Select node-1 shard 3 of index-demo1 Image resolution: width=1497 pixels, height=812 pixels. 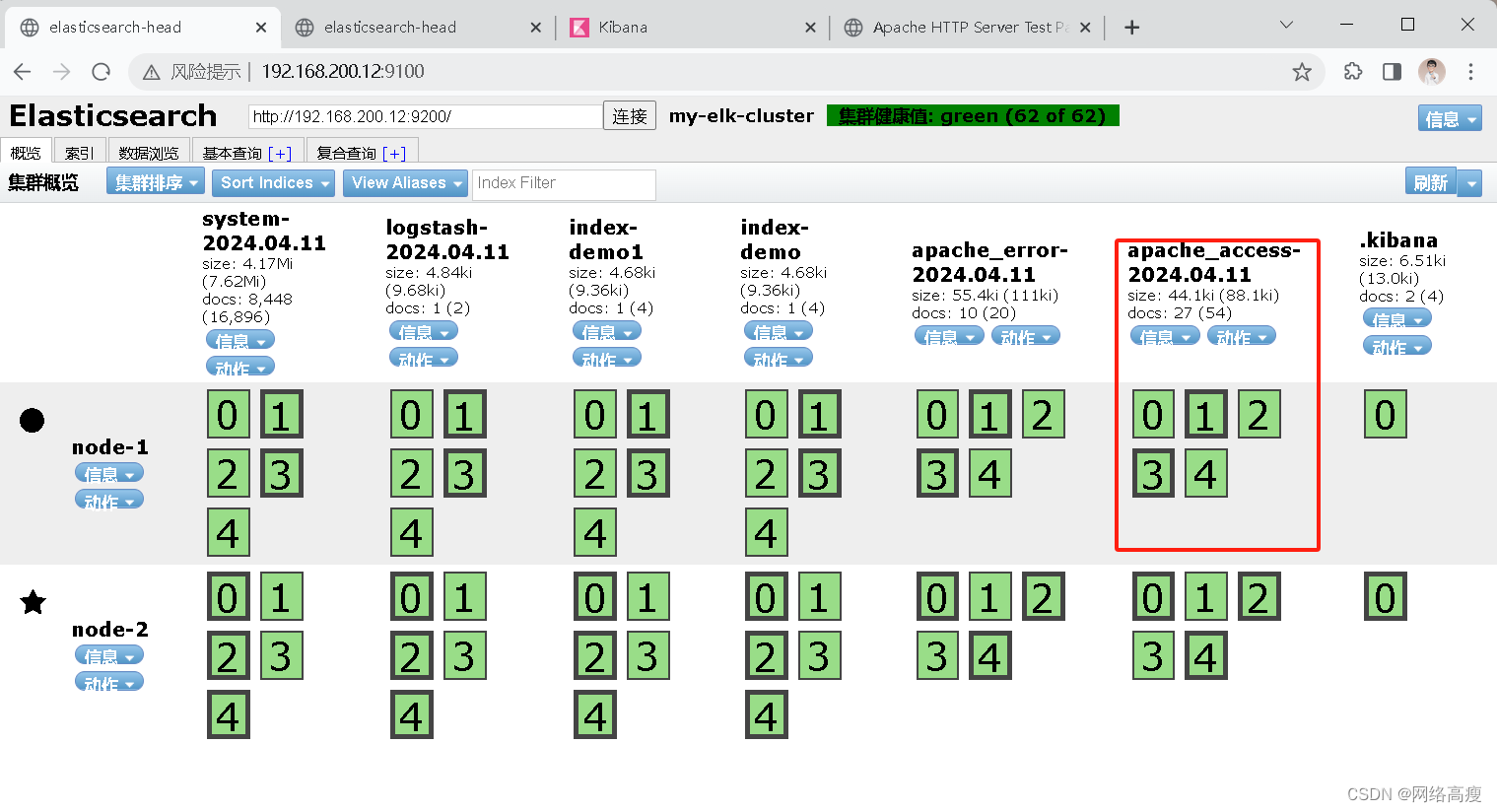[647, 473]
